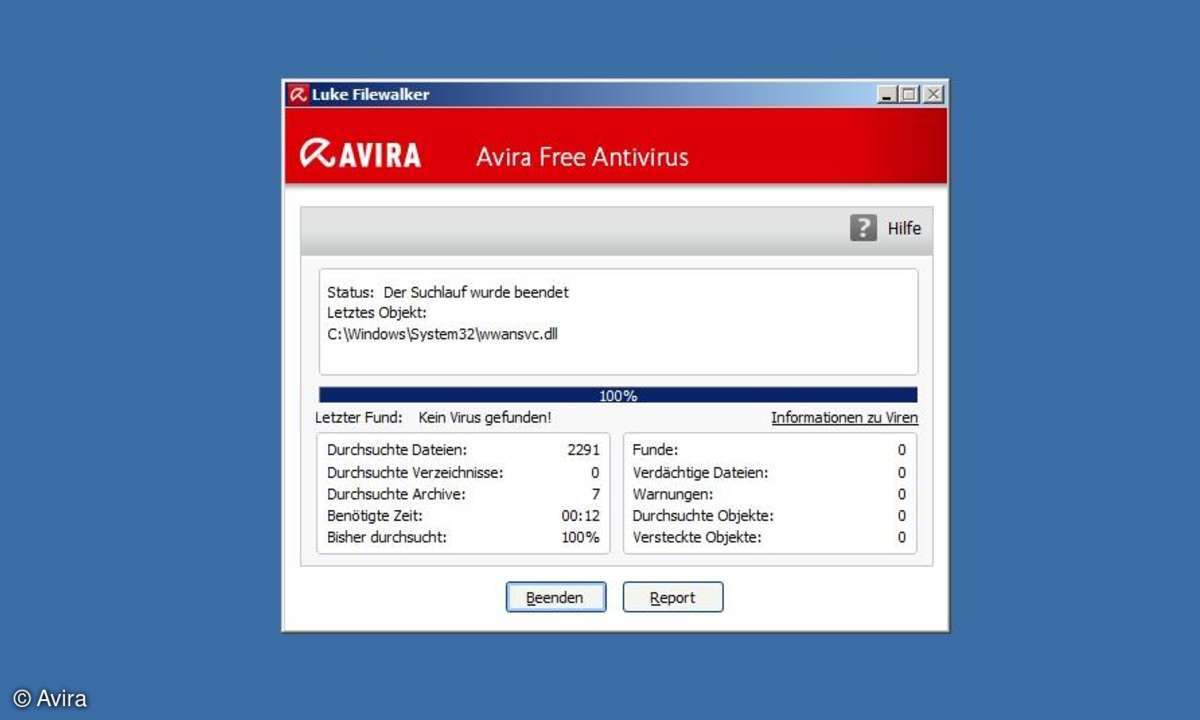
Task: Click the Avira logo in red banner
Action: (360, 155)
